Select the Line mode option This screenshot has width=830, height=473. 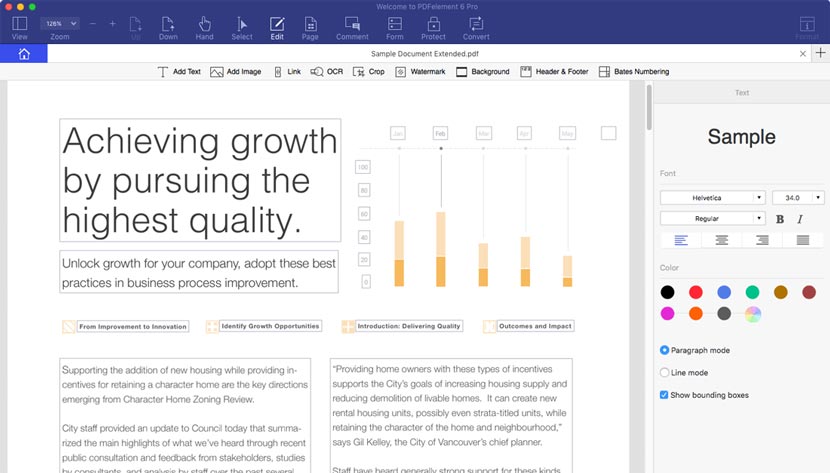click(x=665, y=372)
